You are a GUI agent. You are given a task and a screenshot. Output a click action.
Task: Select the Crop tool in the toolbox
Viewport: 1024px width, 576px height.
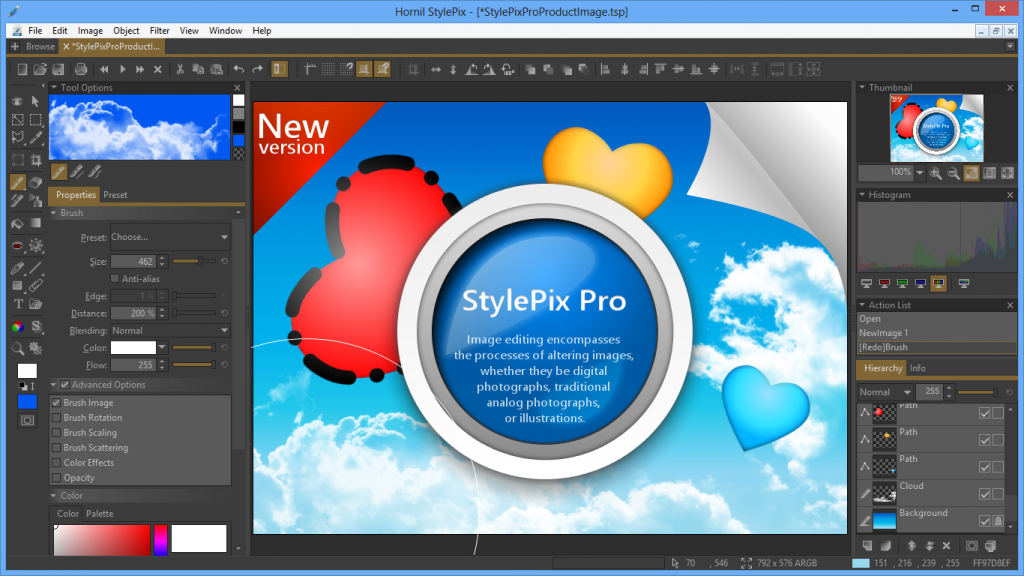click(x=35, y=160)
